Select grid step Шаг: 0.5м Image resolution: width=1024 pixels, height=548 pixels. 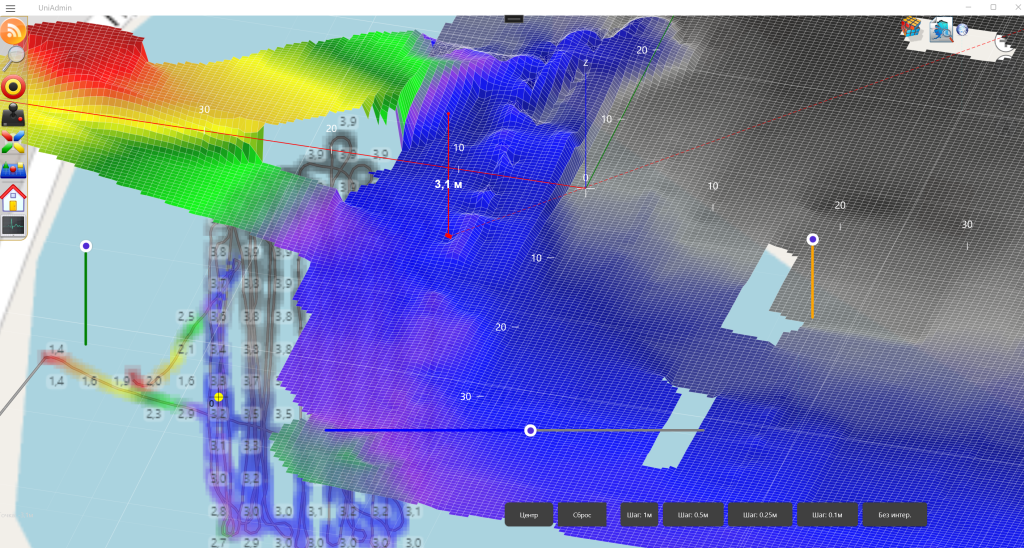(x=693, y=515)
